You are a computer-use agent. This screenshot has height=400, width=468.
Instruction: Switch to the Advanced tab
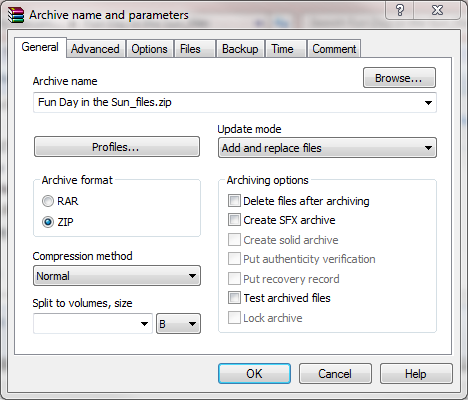[x=95, y=49]
